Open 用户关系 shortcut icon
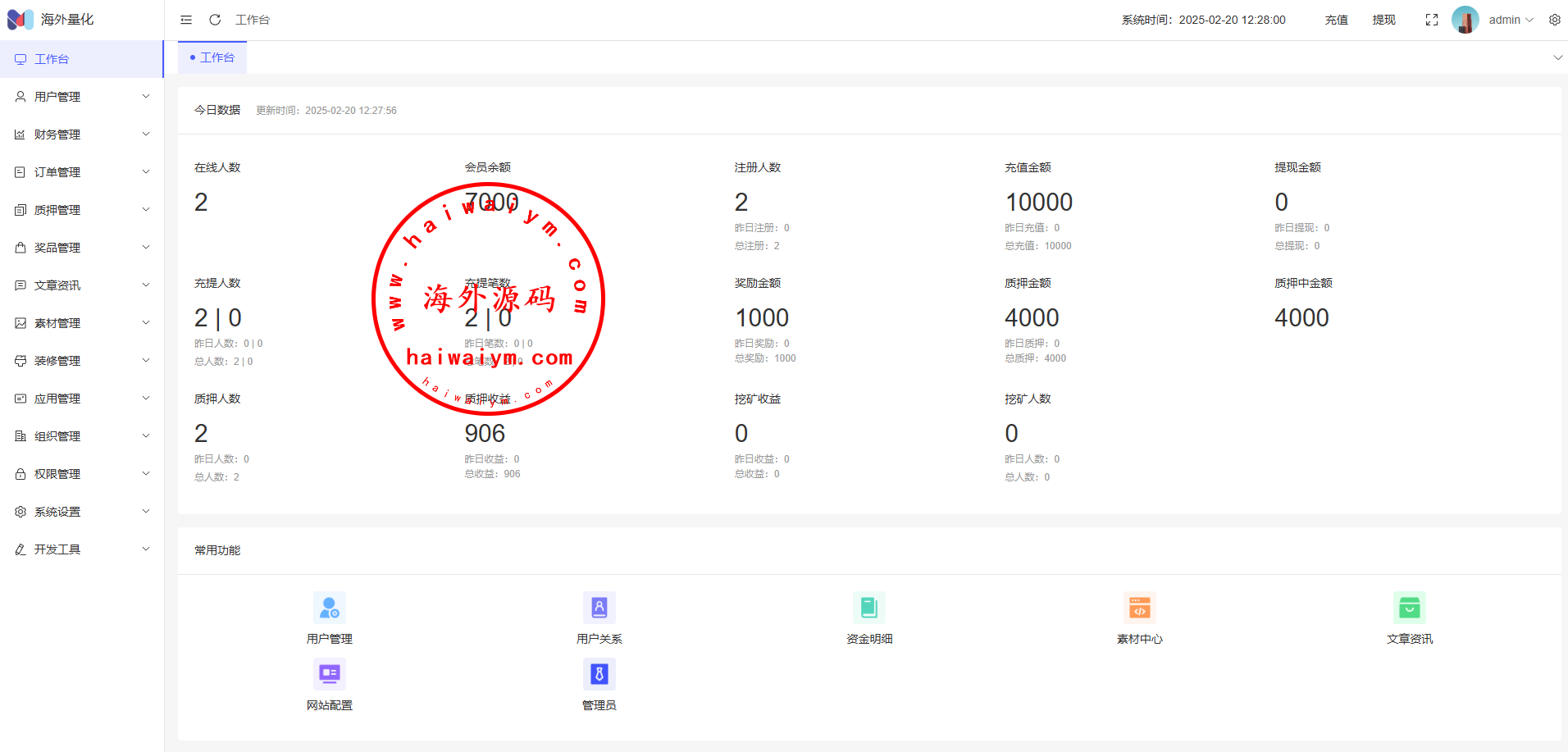This screenshot has height=752, width=1568. point(599,608)
